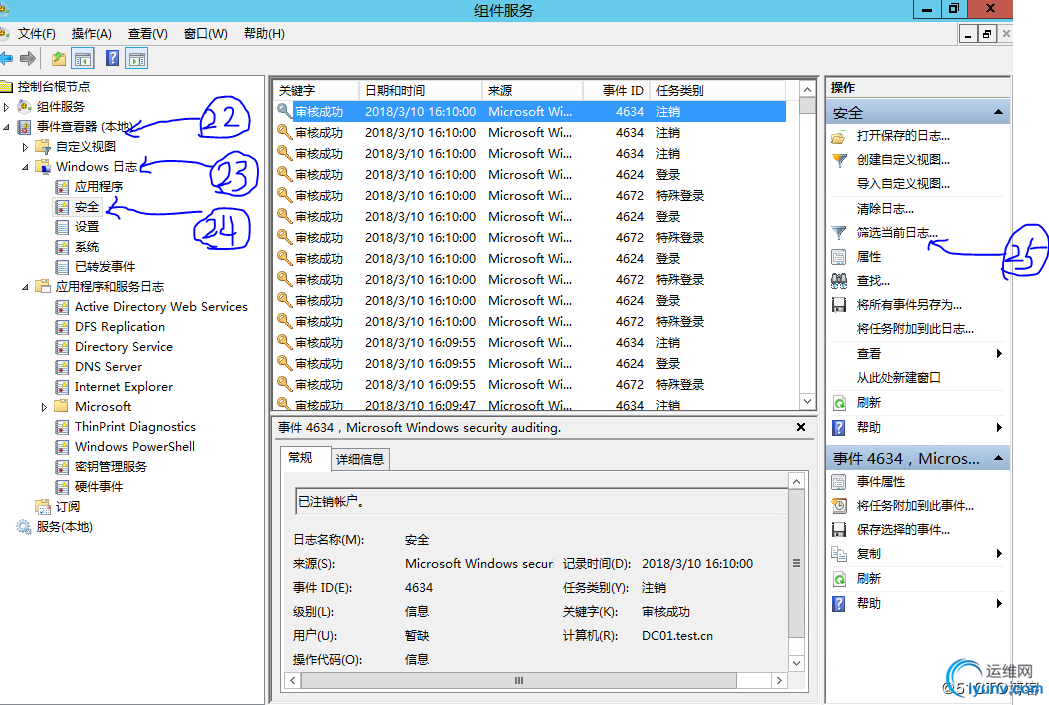
Task: Click 打开保存的日志 action
Action: pyautogui.click(x=902, y=136)
